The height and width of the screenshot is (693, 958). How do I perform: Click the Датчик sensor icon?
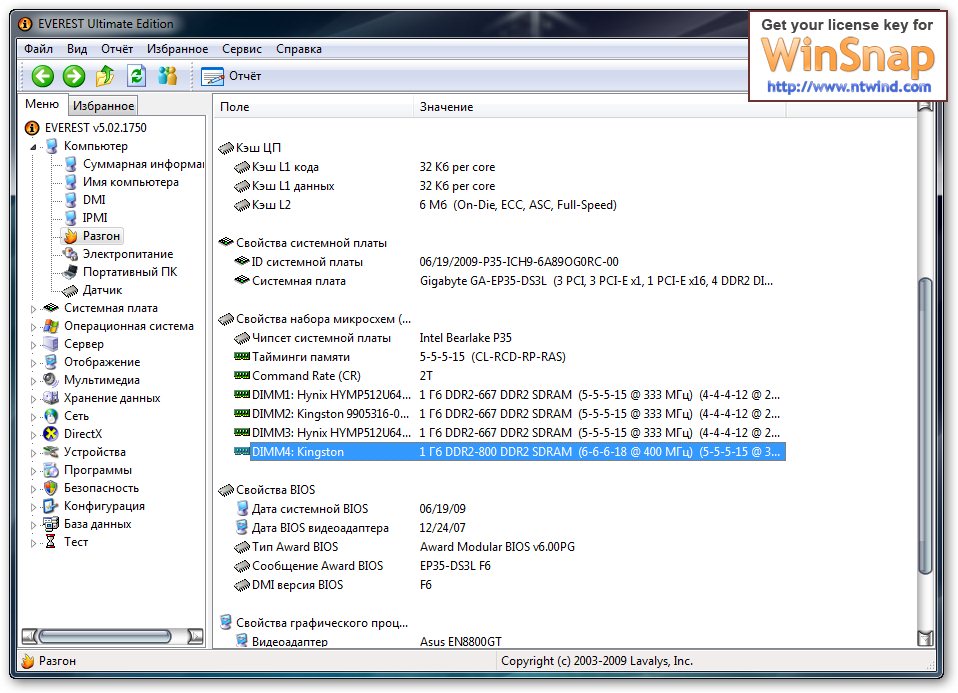click(71, 290)
